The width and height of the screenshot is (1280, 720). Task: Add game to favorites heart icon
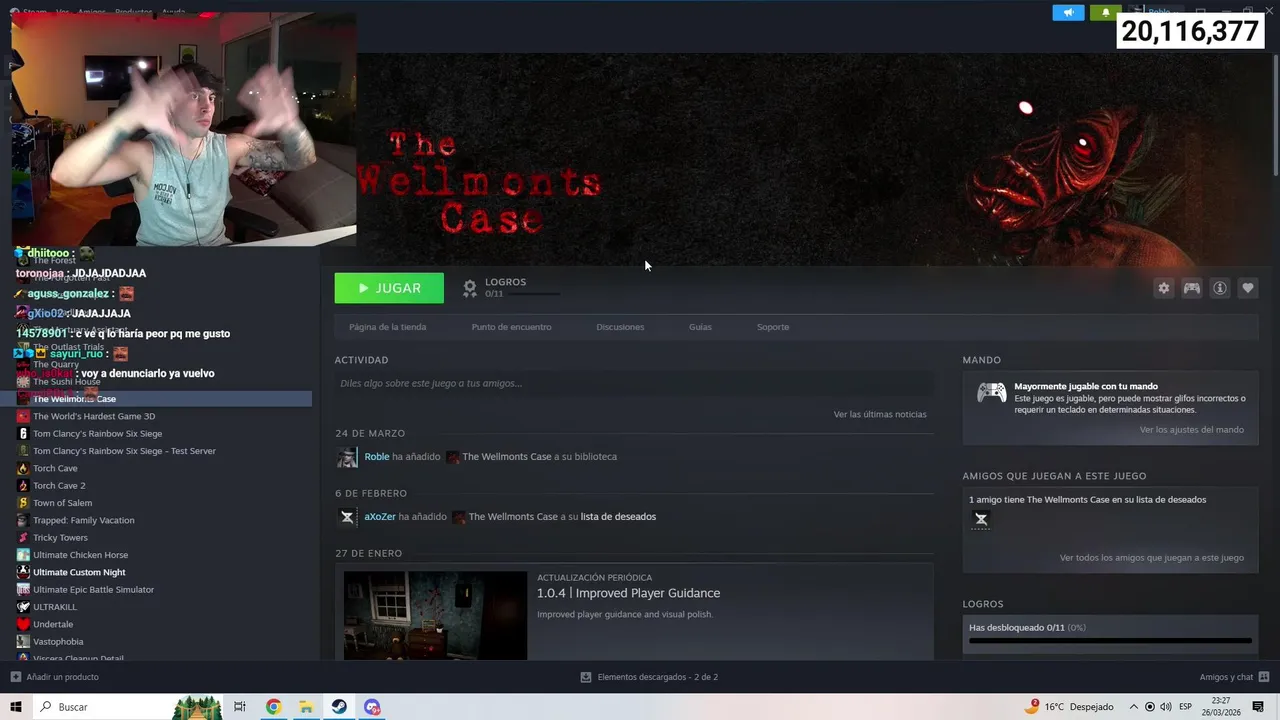coord(1248,288)
